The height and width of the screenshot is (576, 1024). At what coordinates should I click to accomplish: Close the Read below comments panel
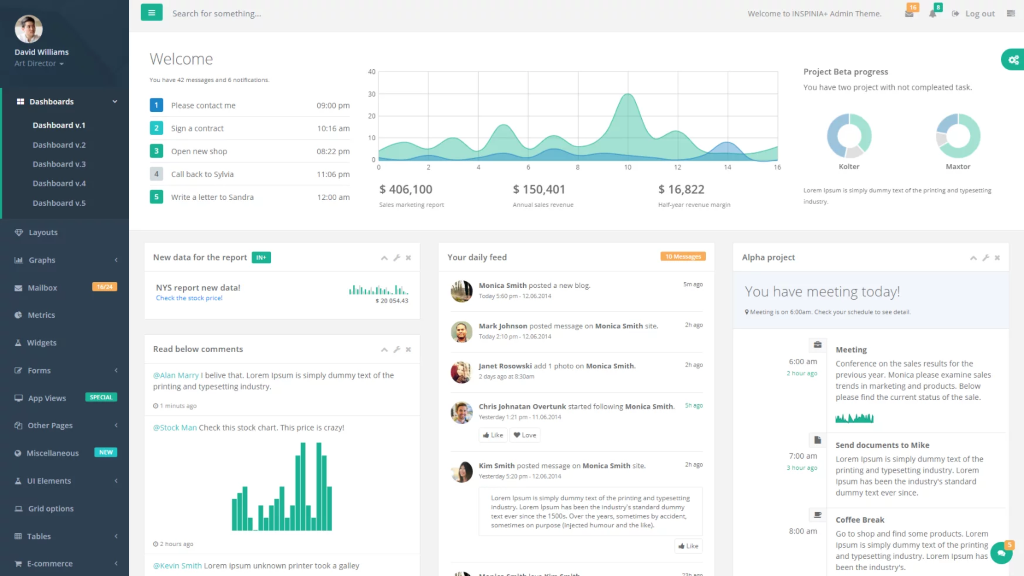point(408,349)
